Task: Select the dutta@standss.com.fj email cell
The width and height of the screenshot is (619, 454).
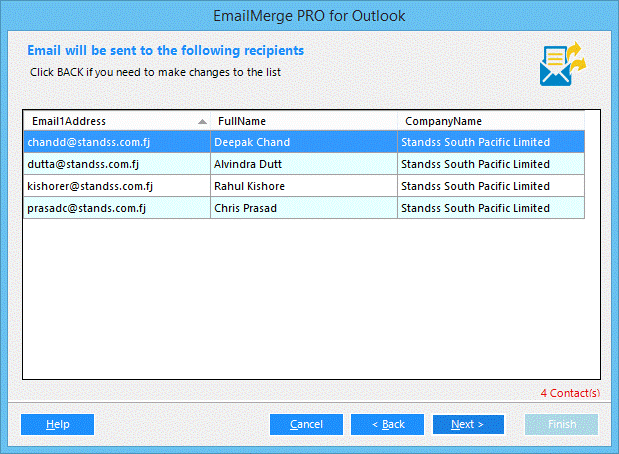Action: pos(117,164)
